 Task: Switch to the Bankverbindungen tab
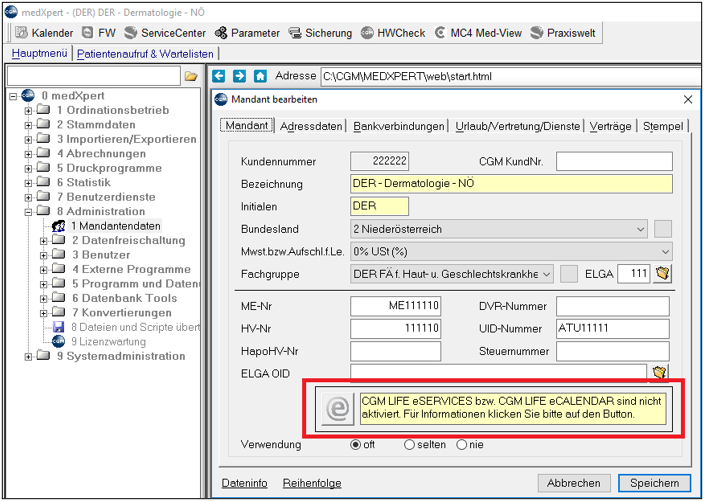click(x=399, y=127)
